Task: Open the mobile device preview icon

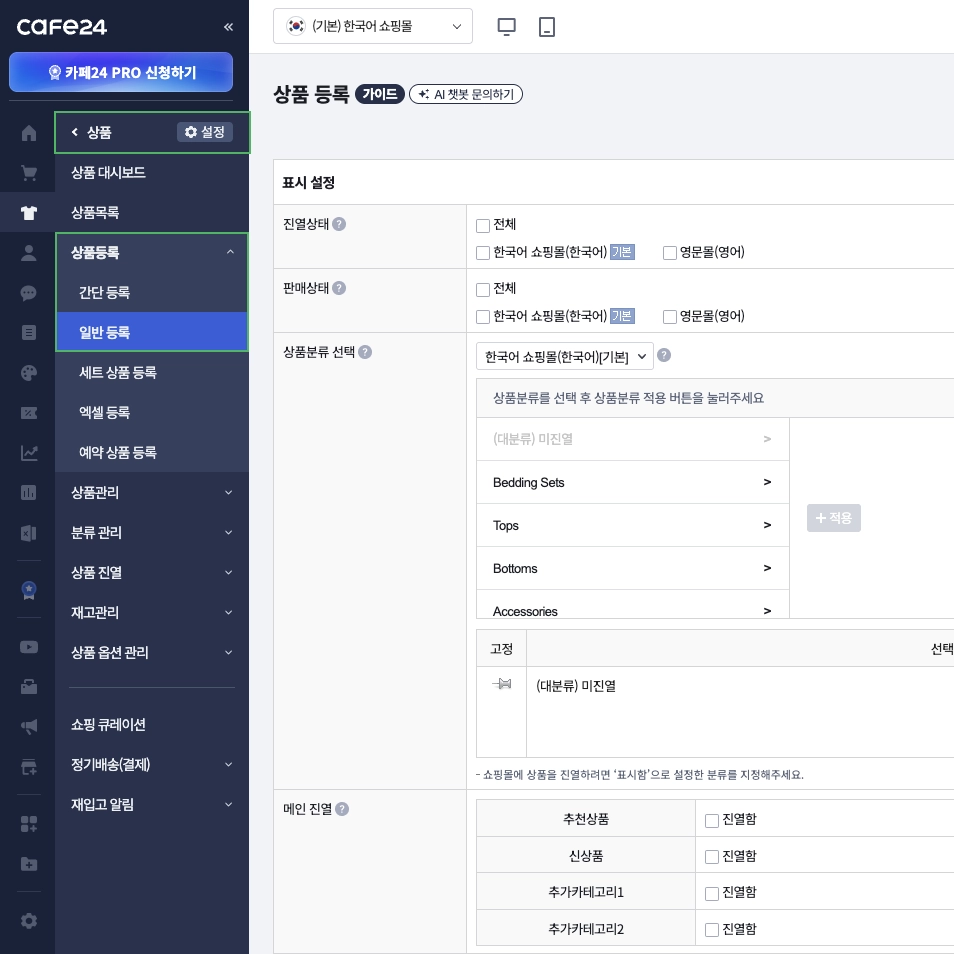Action: click(x=547, y=27)
